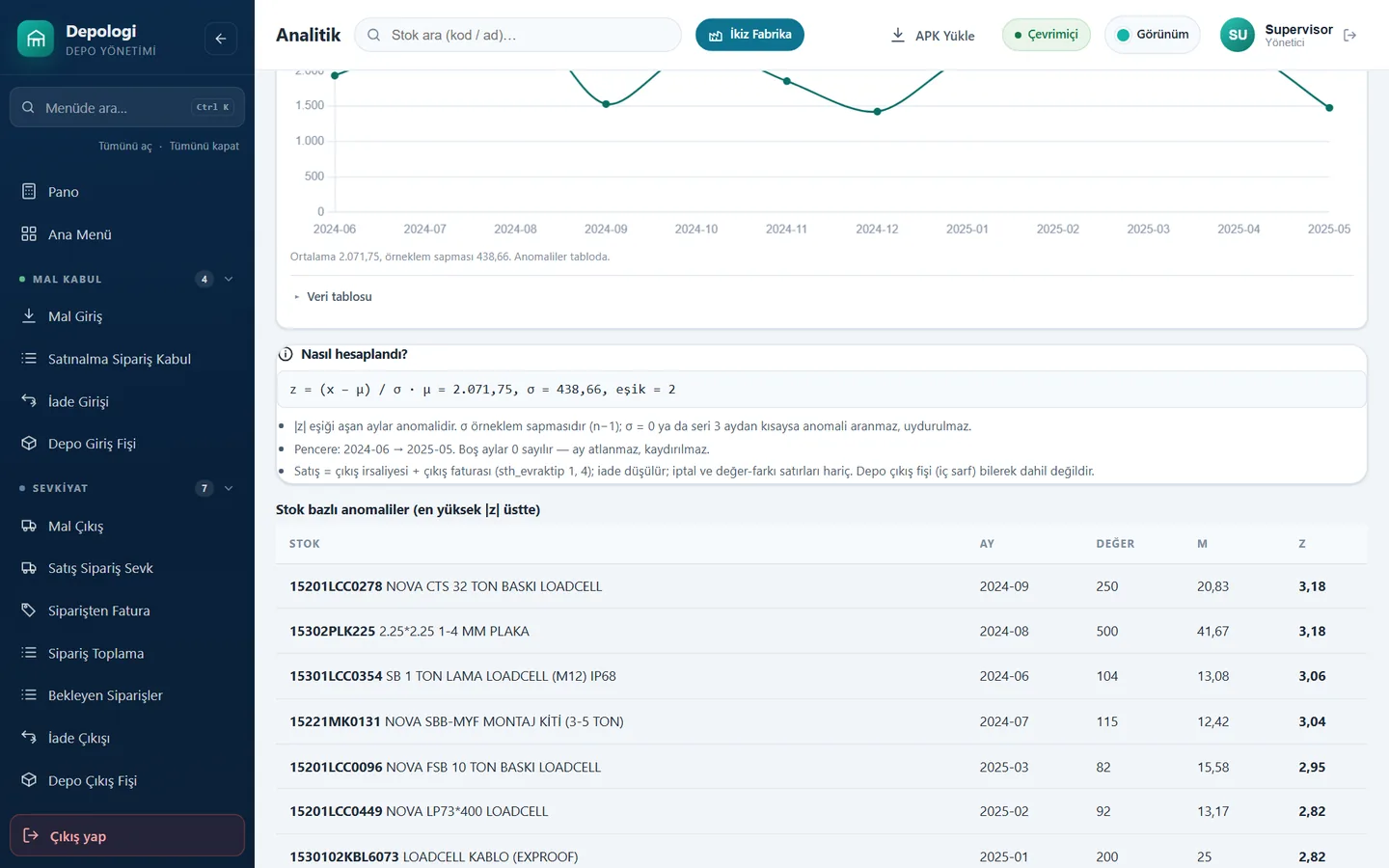Click the Satınalma Sipariş Kabul list icon
Screen dimensions: 1389x868
(29, 358)
